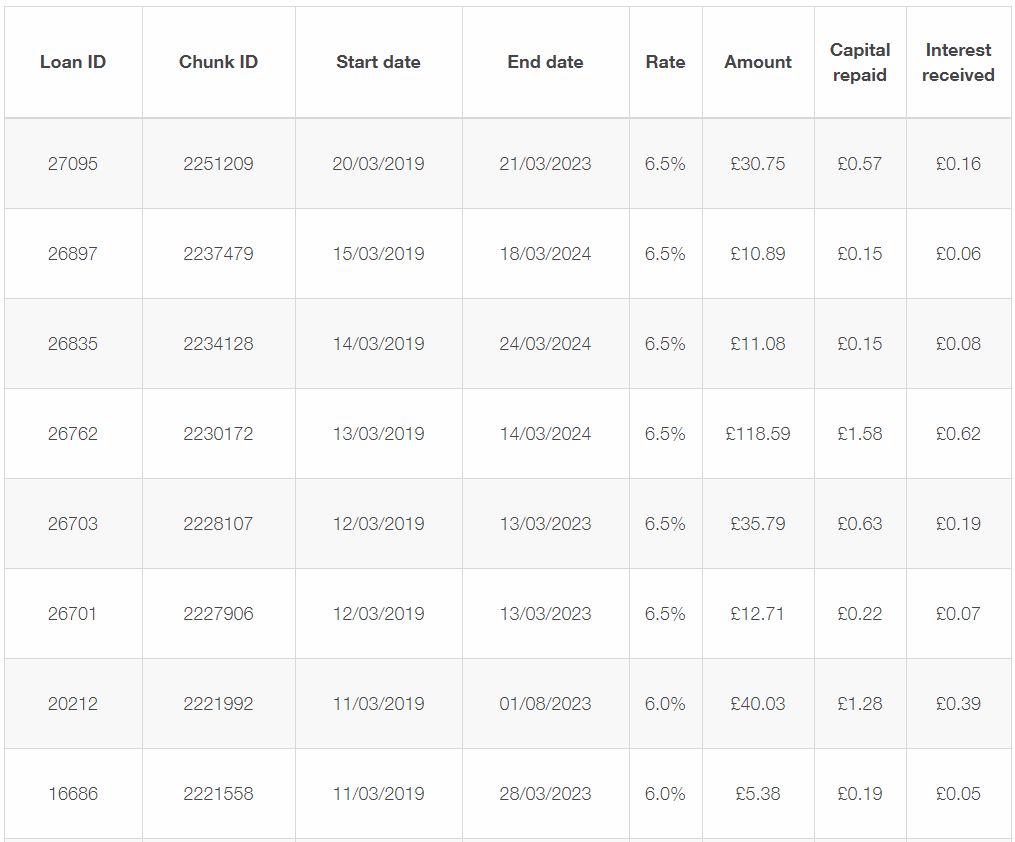Click end date 28/03/2023
This screenshot has height=842, width=1015.
545,793
